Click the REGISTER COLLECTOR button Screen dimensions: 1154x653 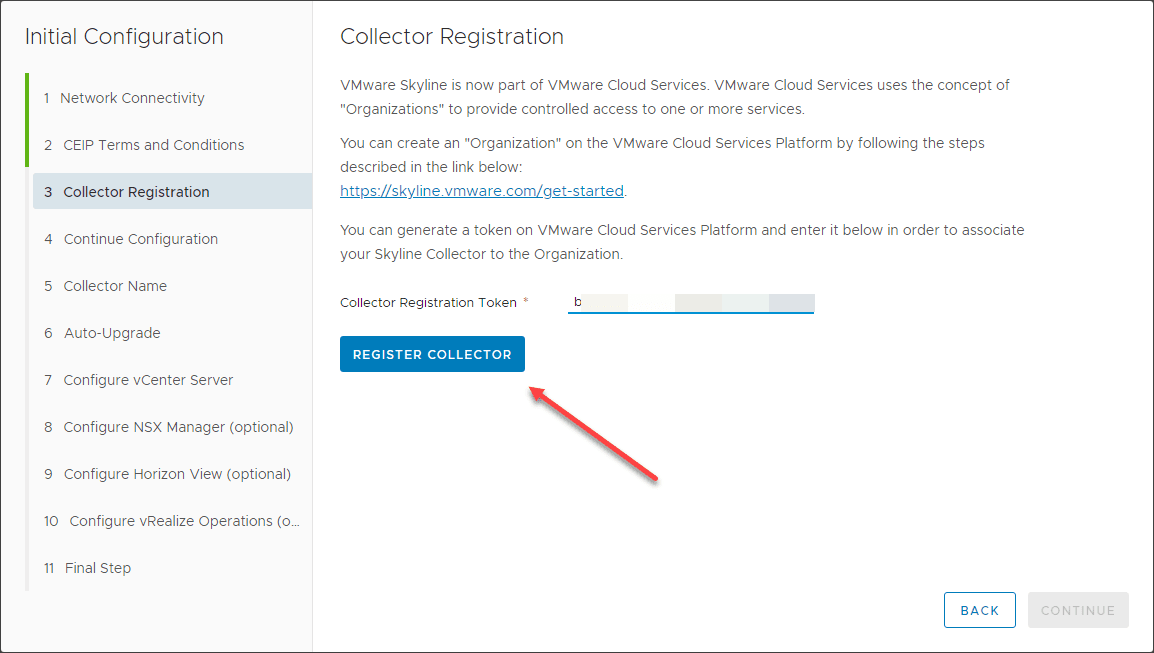432,353
